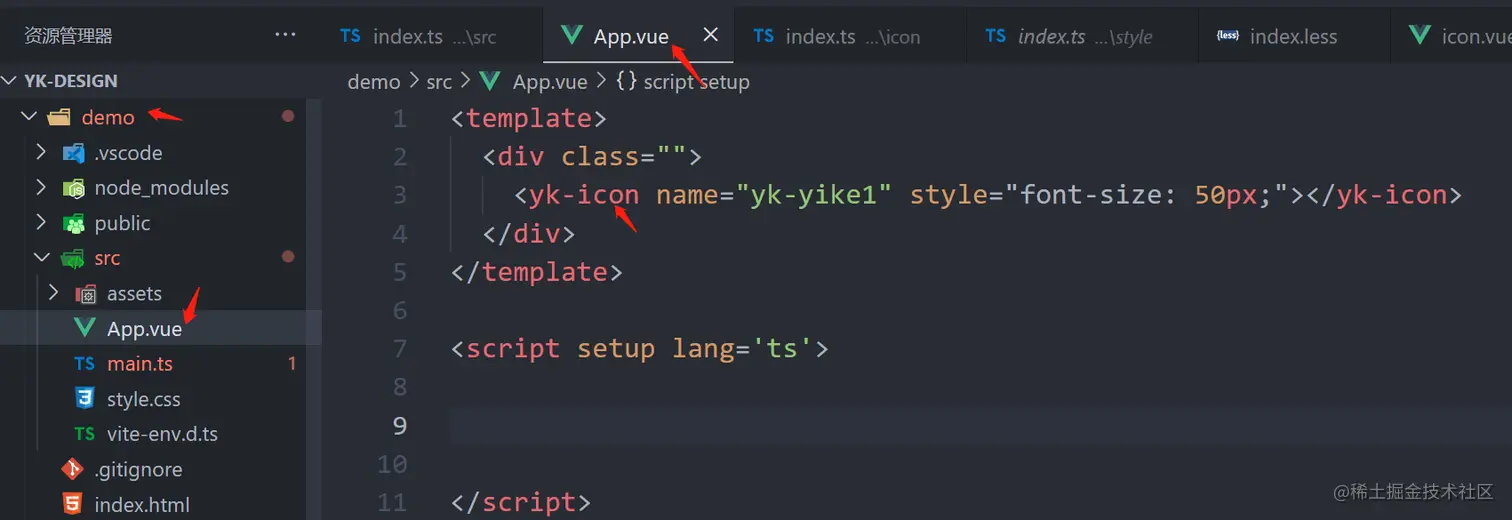Switch to the index.less tab
The image size is (1512, 520).
pyautogui.click(x=1294, y=36)
